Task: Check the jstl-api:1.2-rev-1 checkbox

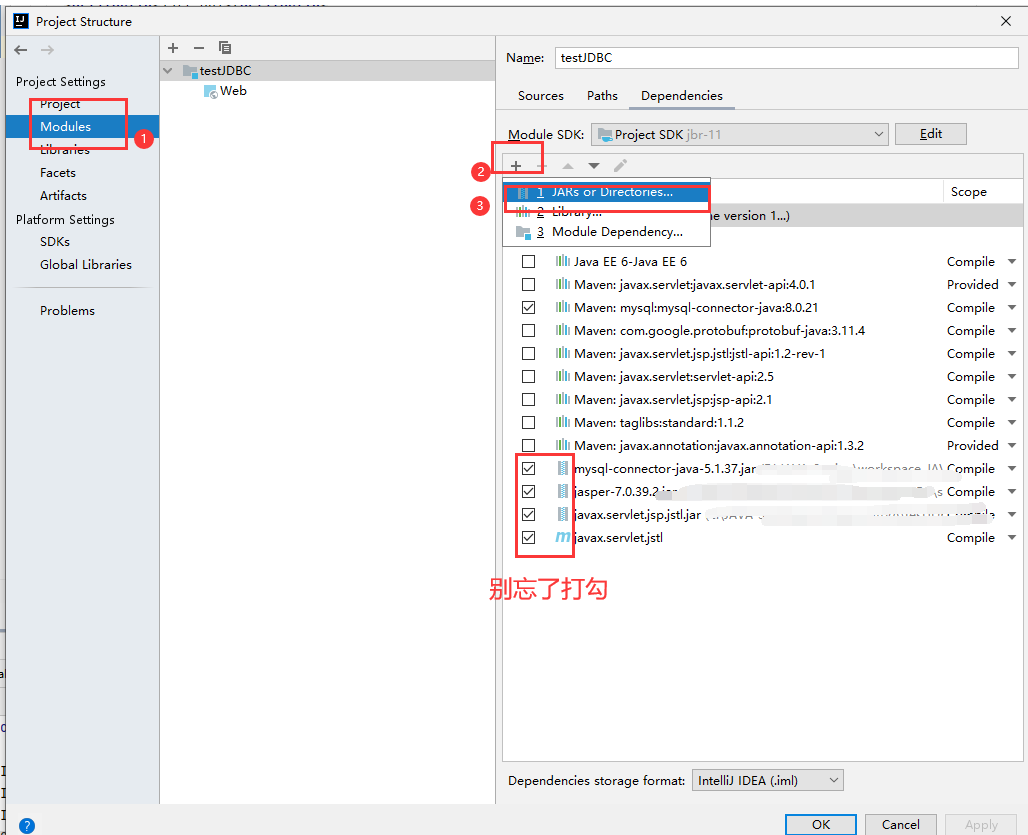Action: (528, 353)
